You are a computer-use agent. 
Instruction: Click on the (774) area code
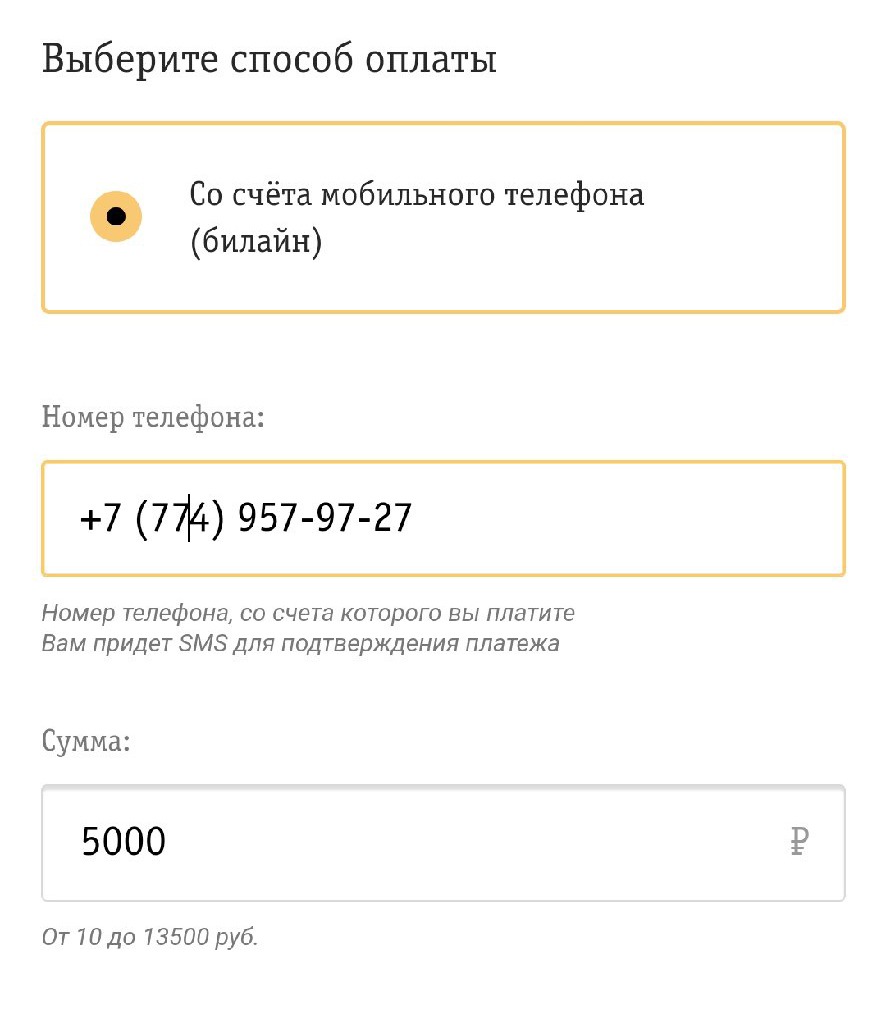click(176, 519)
